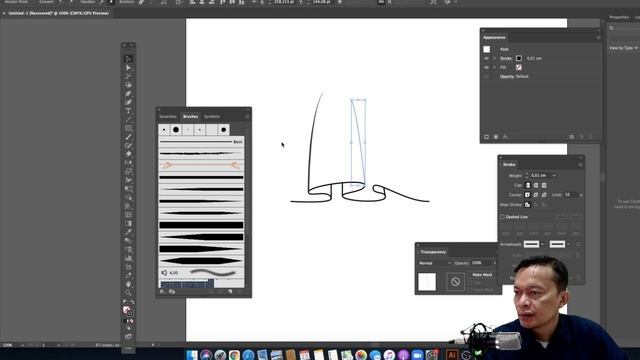640x360 pixels.
Task: Select Projecting Cap in Stroke panel
Action: click(544, 185)
